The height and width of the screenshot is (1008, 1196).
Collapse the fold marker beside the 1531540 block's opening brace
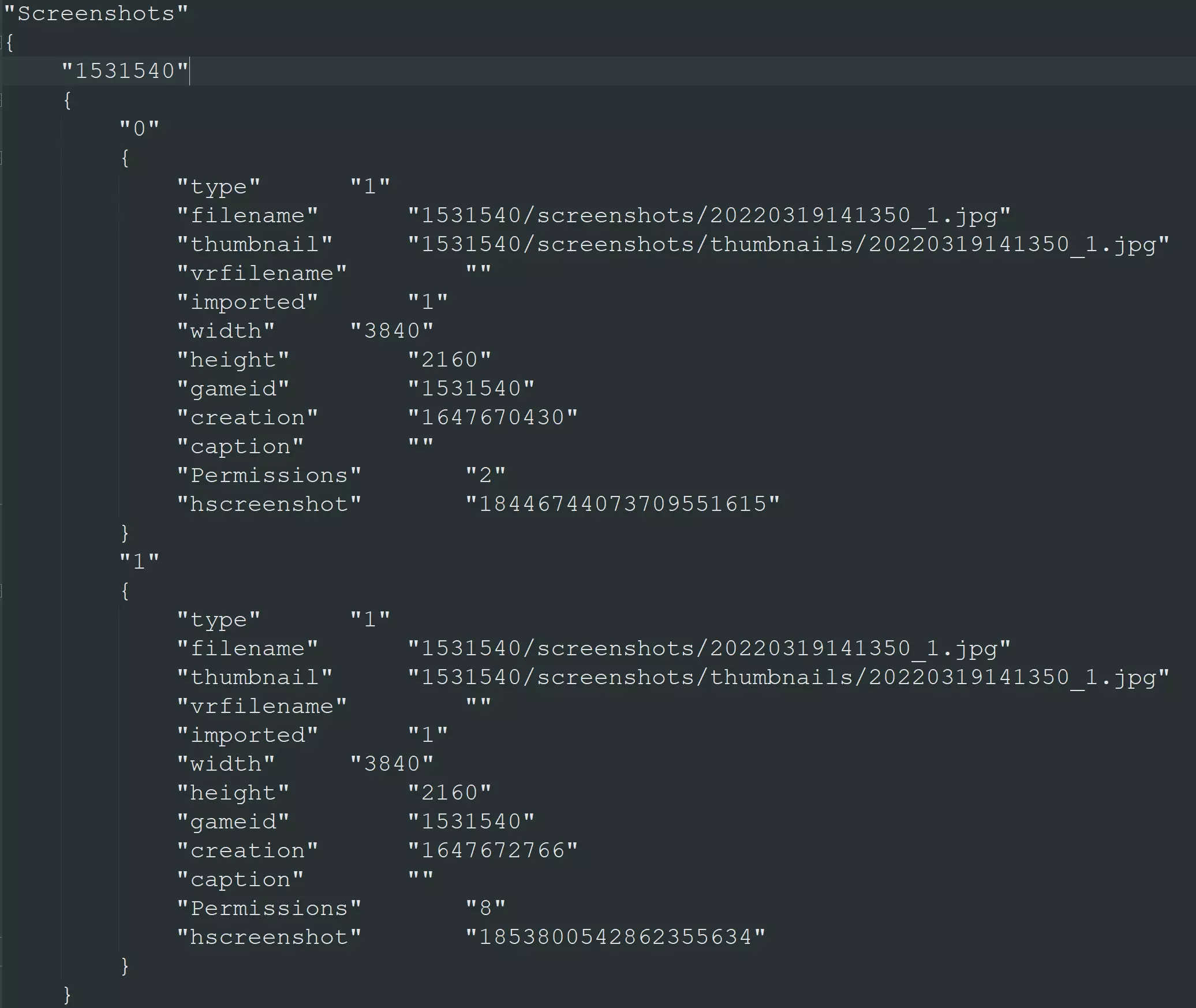(x=2, y=100)
